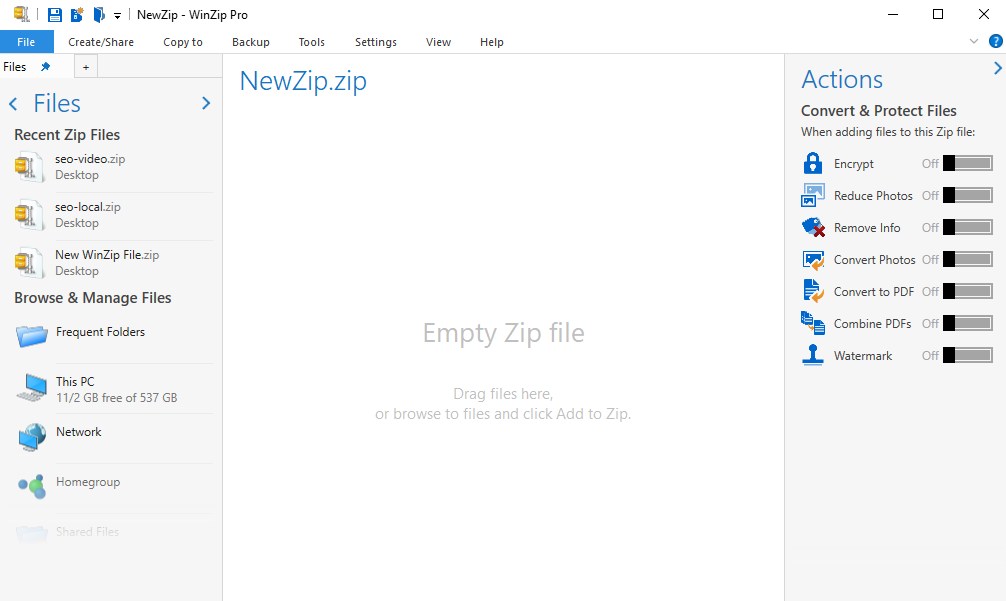The image size is (1006, 601).
Task: Enable the Watermark toggle
Action: (968, 355)
